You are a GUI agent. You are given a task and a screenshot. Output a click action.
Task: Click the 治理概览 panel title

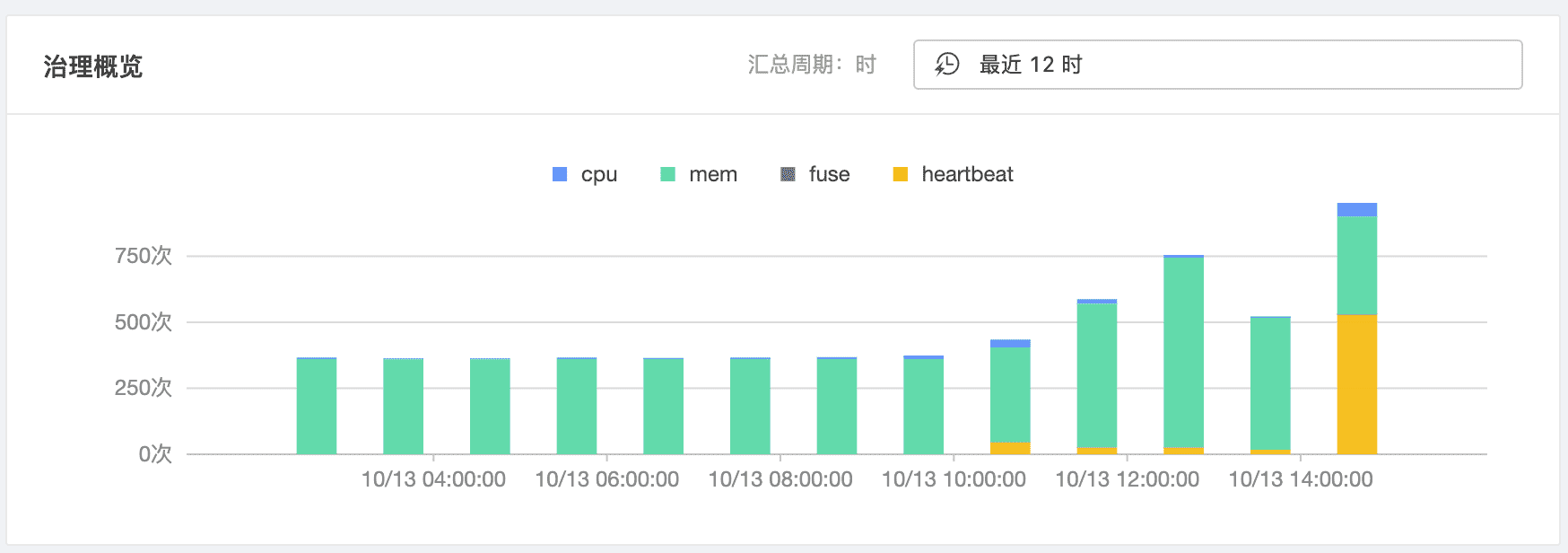tap(93, 66)
